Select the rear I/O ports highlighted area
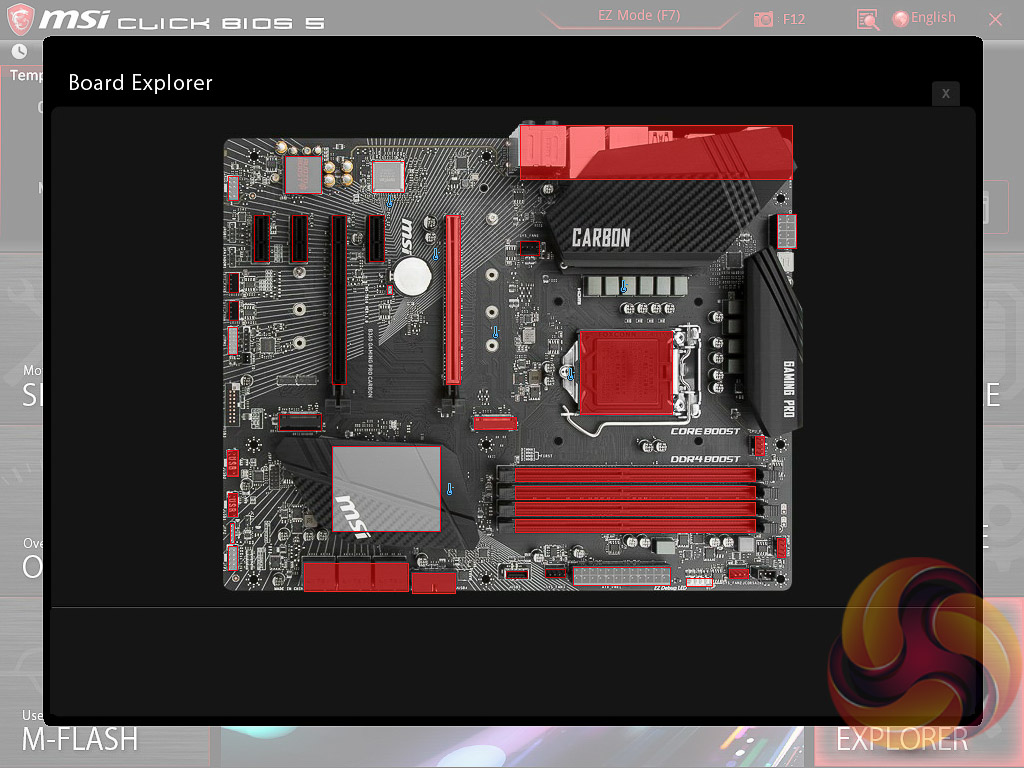This screenshot has height=768, width=1024. pyautogui.click(x=656, y=152)
